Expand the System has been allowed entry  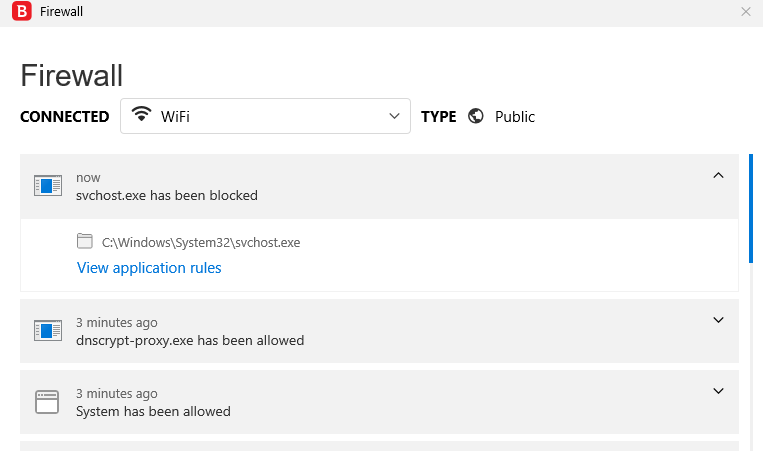(x=717, y=392)
